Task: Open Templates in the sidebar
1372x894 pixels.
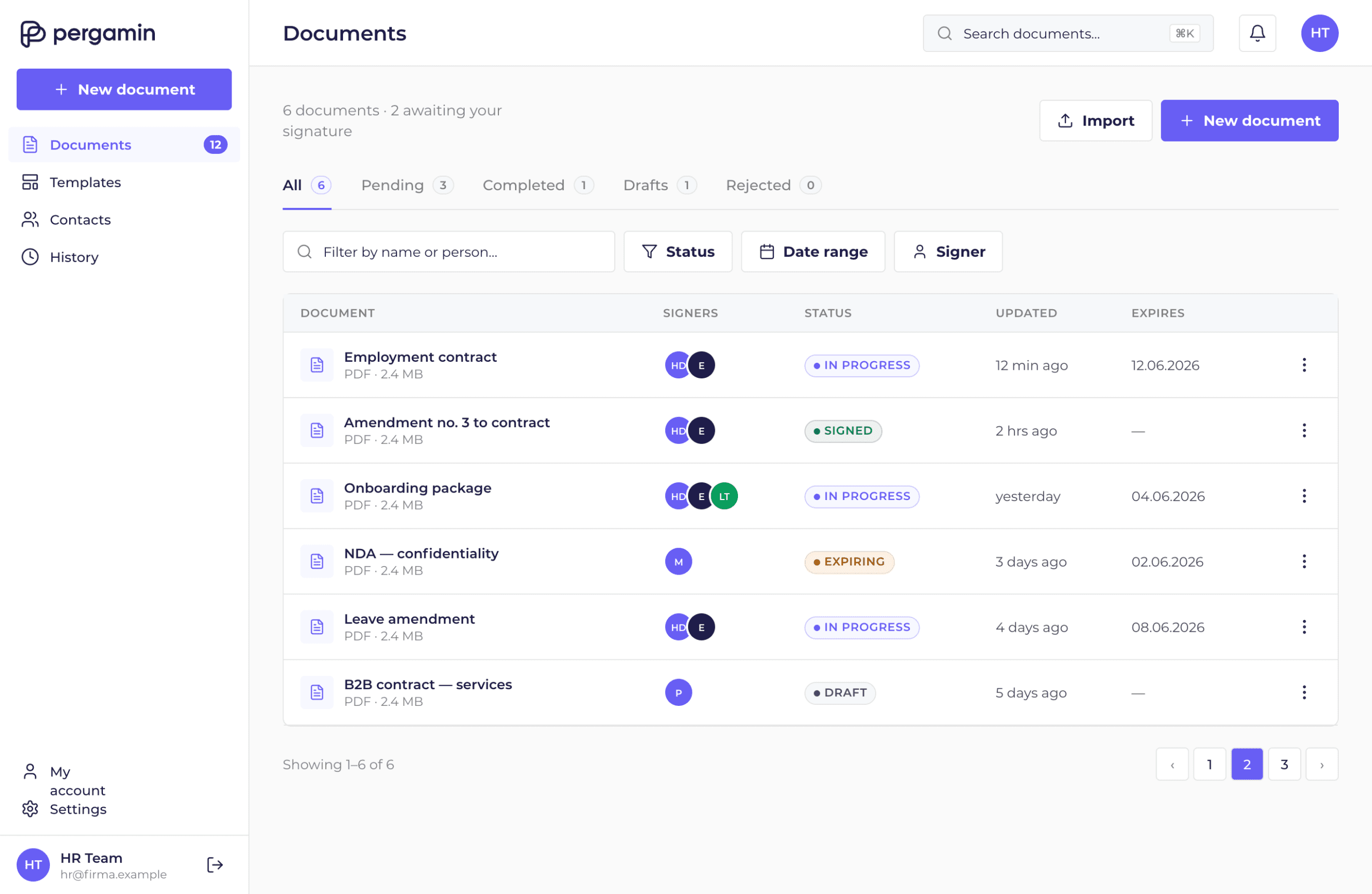Action: pos(124,182)
